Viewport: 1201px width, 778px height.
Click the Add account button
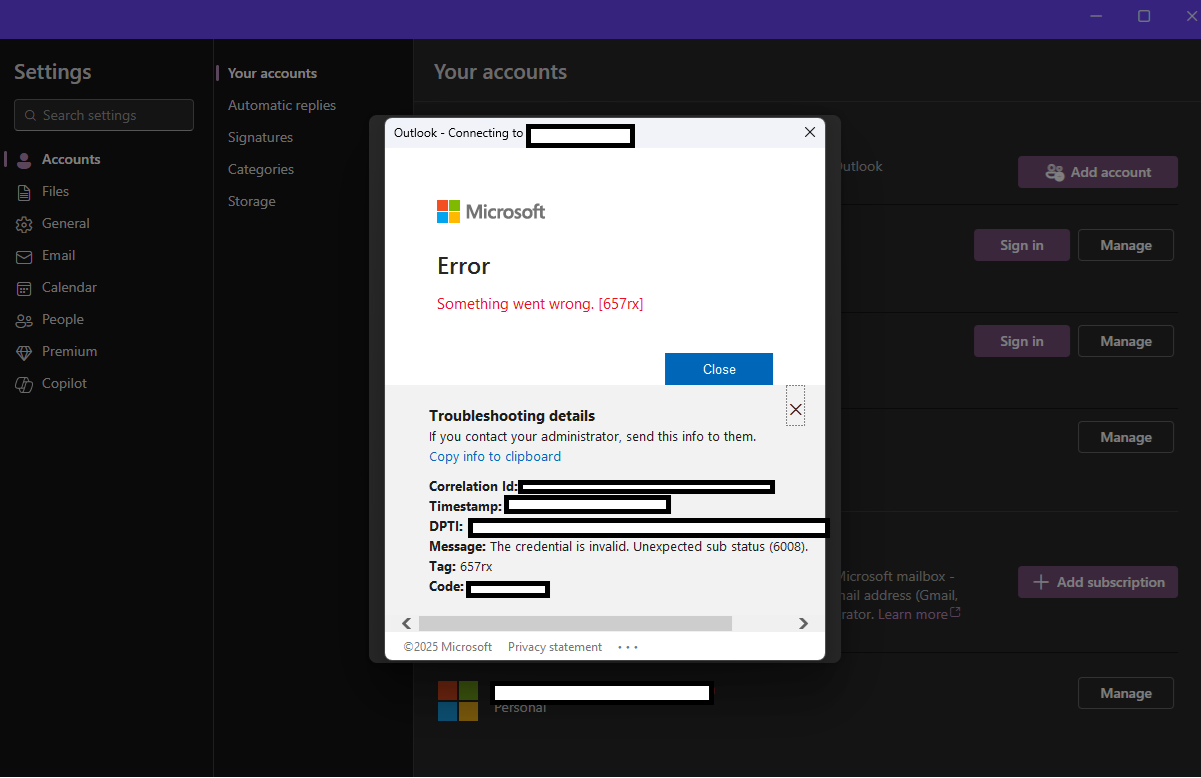click(x=1098, y=172)
